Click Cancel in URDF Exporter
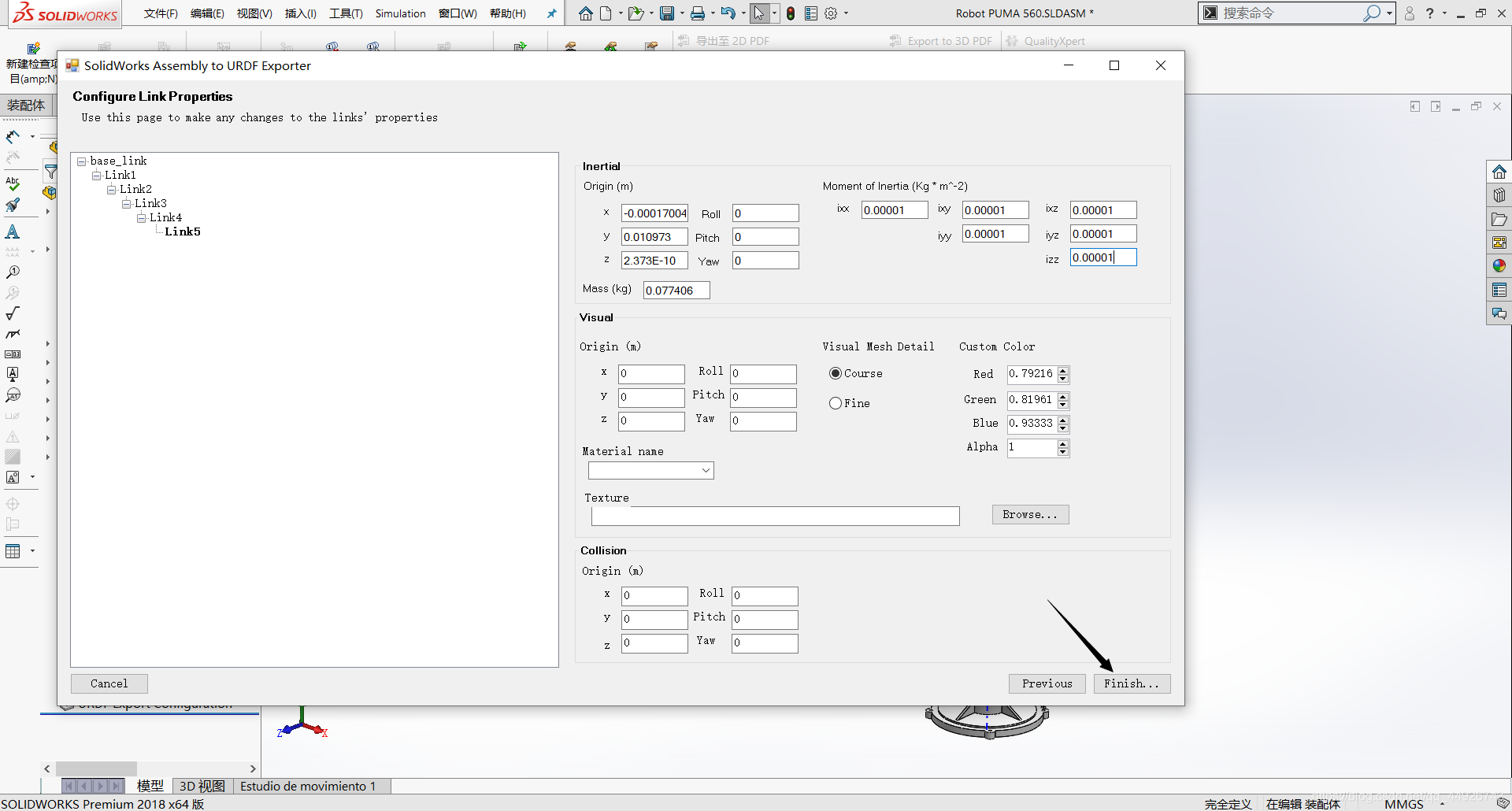 (109, 683)
